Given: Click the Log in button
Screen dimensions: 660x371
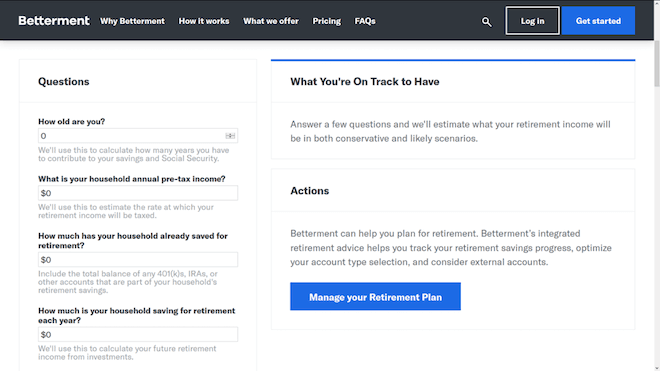Looking at the screenshot, I should 532,21.
